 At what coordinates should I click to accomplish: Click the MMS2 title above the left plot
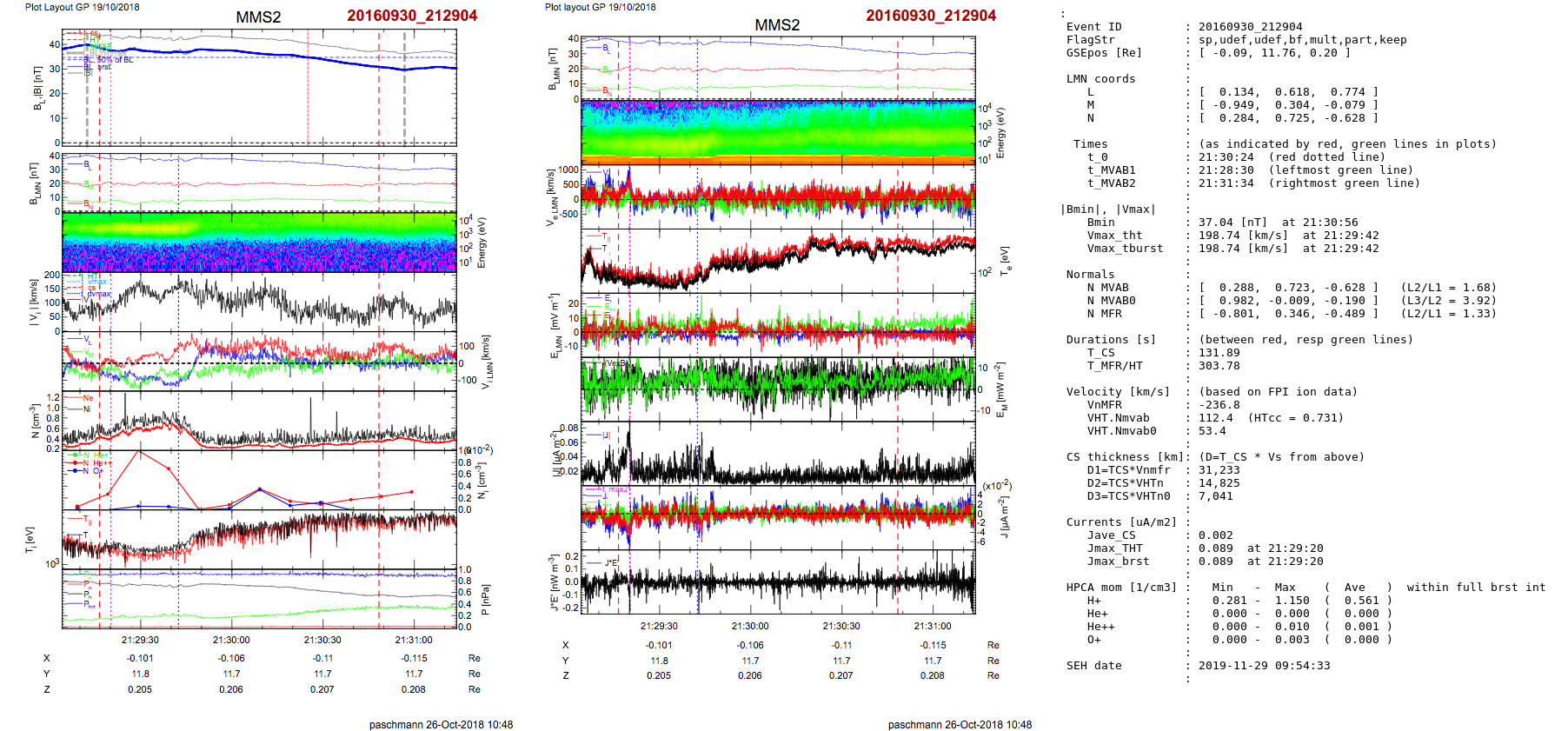258,17
